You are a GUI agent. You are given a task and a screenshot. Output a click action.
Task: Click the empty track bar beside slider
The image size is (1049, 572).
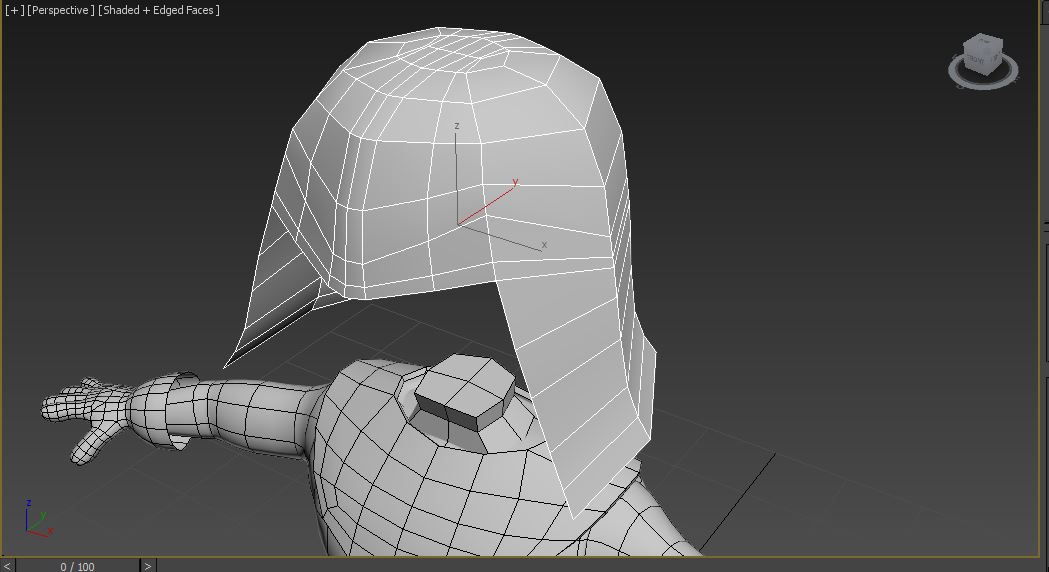coord(600,566)
